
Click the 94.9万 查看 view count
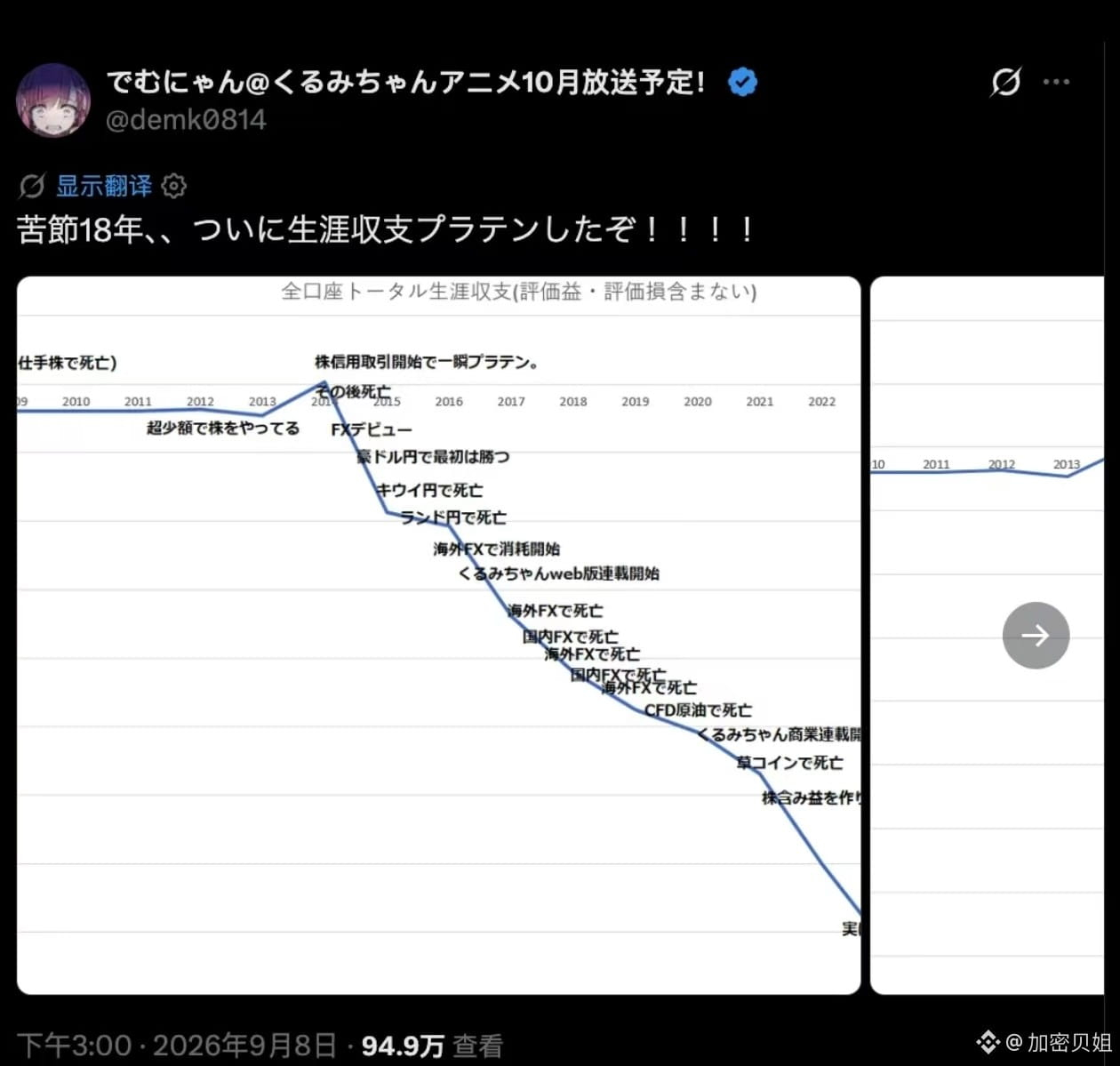[432, 1046]
